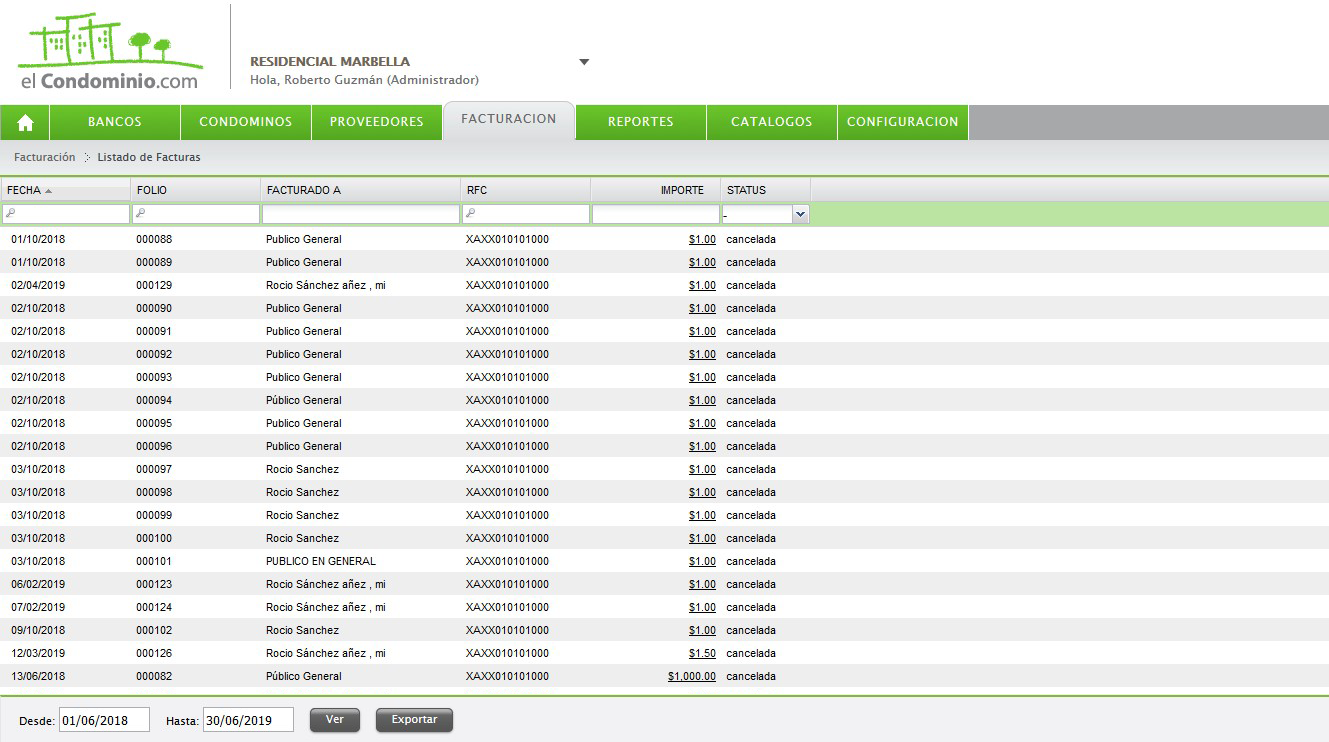The image size is (1329, 742).
Task: Open the $1.50 amount link
Action: (702, 654)
